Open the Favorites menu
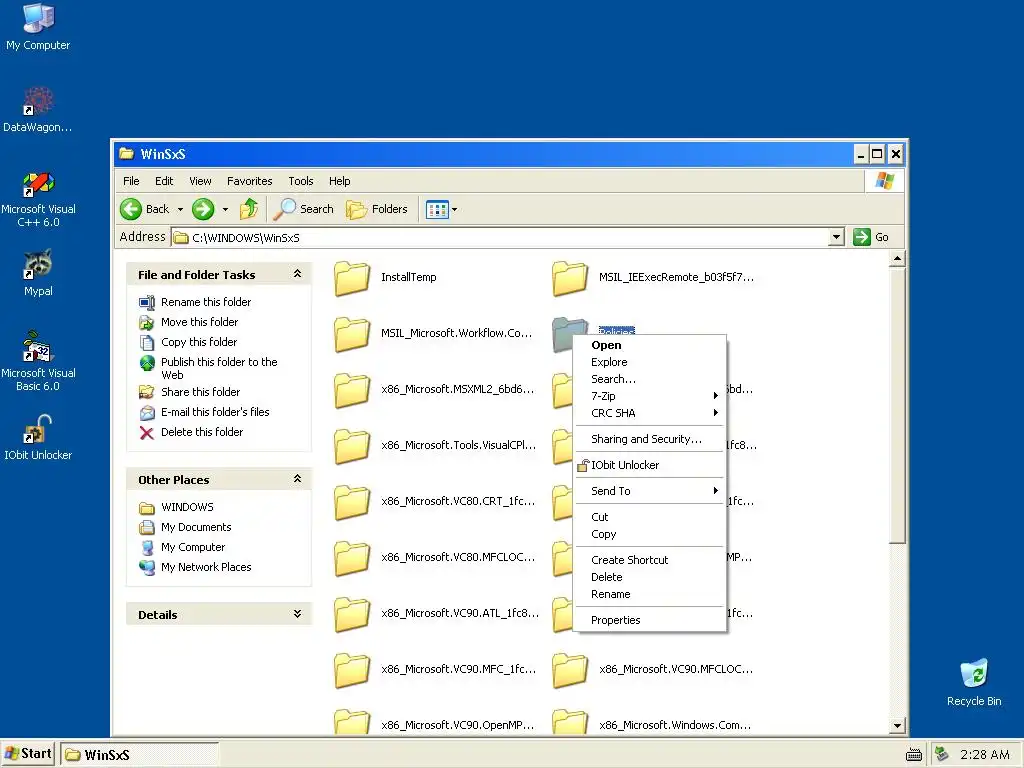This screenshot has height=768, width=1024. (x=249, y=181)
